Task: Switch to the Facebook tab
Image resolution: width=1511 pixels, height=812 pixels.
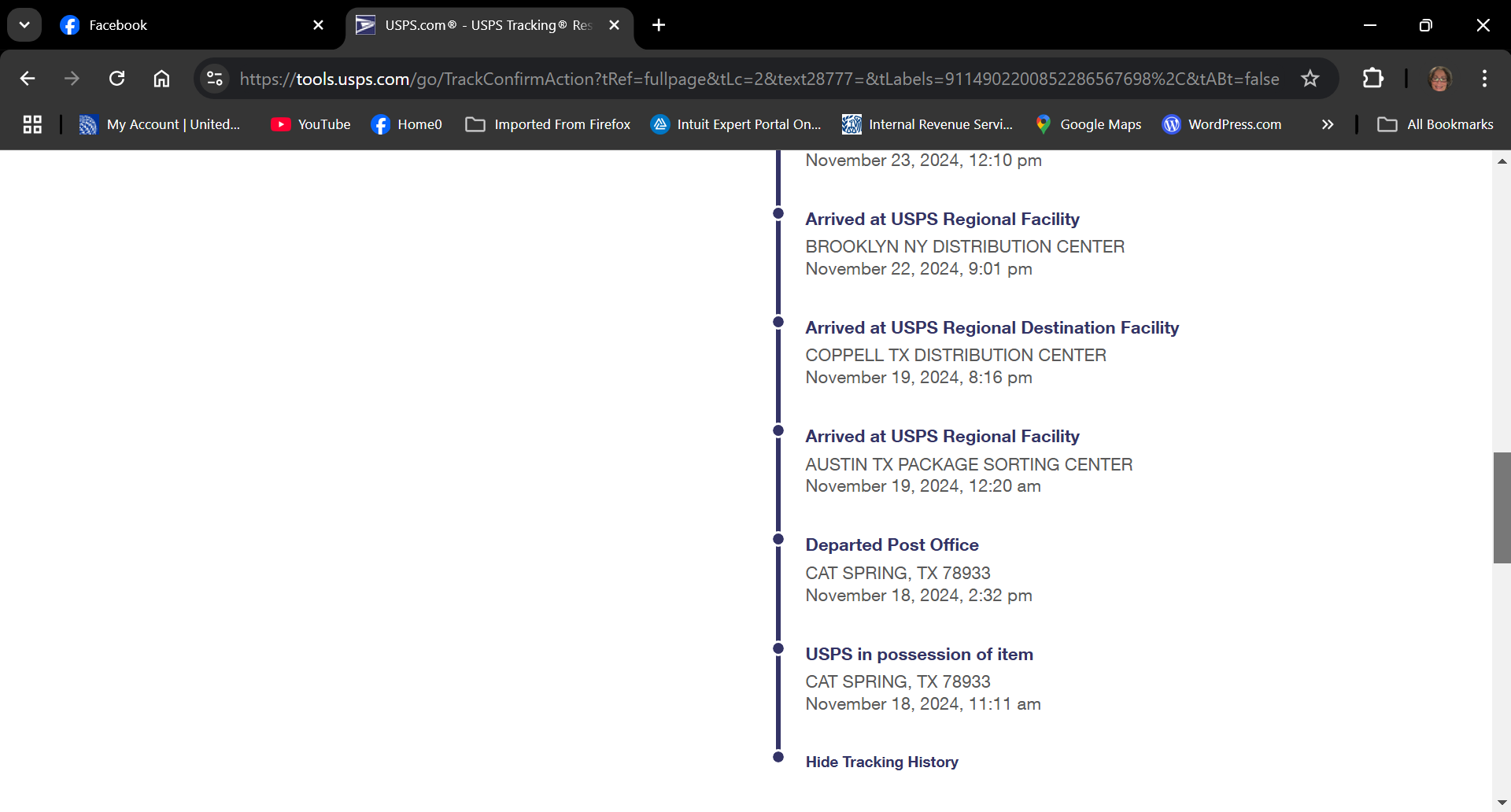Action: (181, 25)
